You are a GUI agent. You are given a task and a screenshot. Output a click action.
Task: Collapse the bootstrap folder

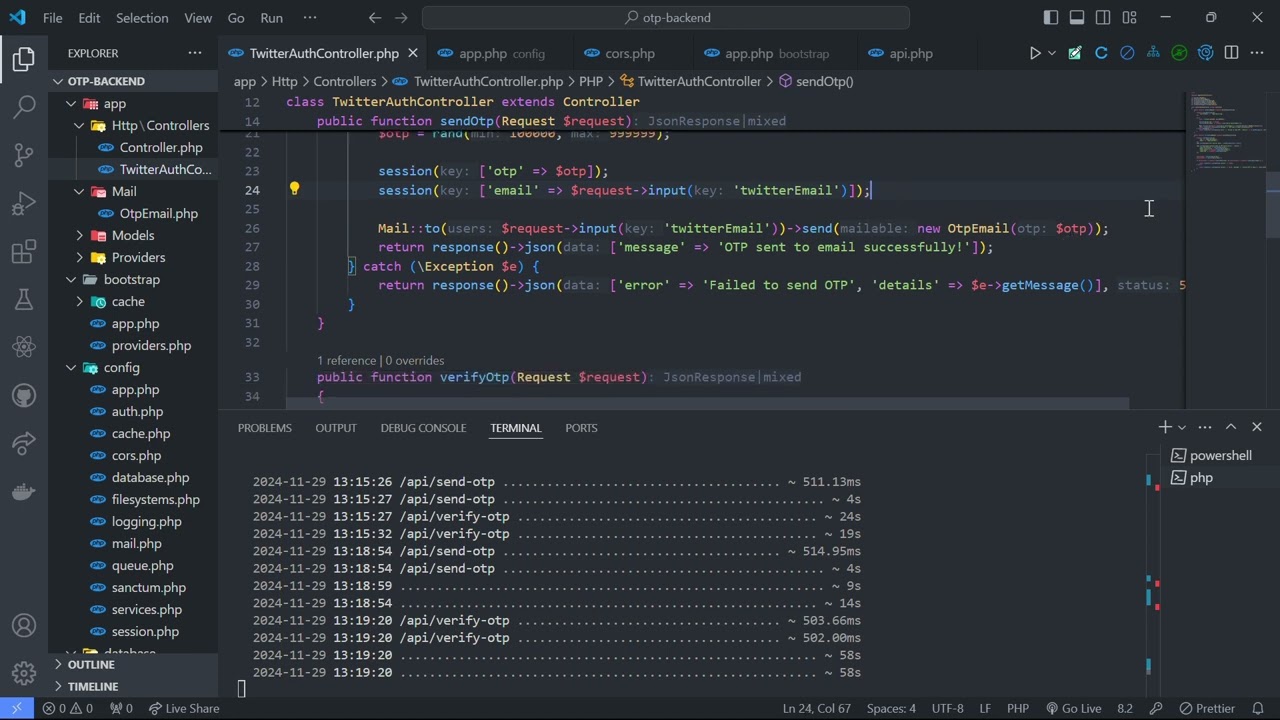72,279
